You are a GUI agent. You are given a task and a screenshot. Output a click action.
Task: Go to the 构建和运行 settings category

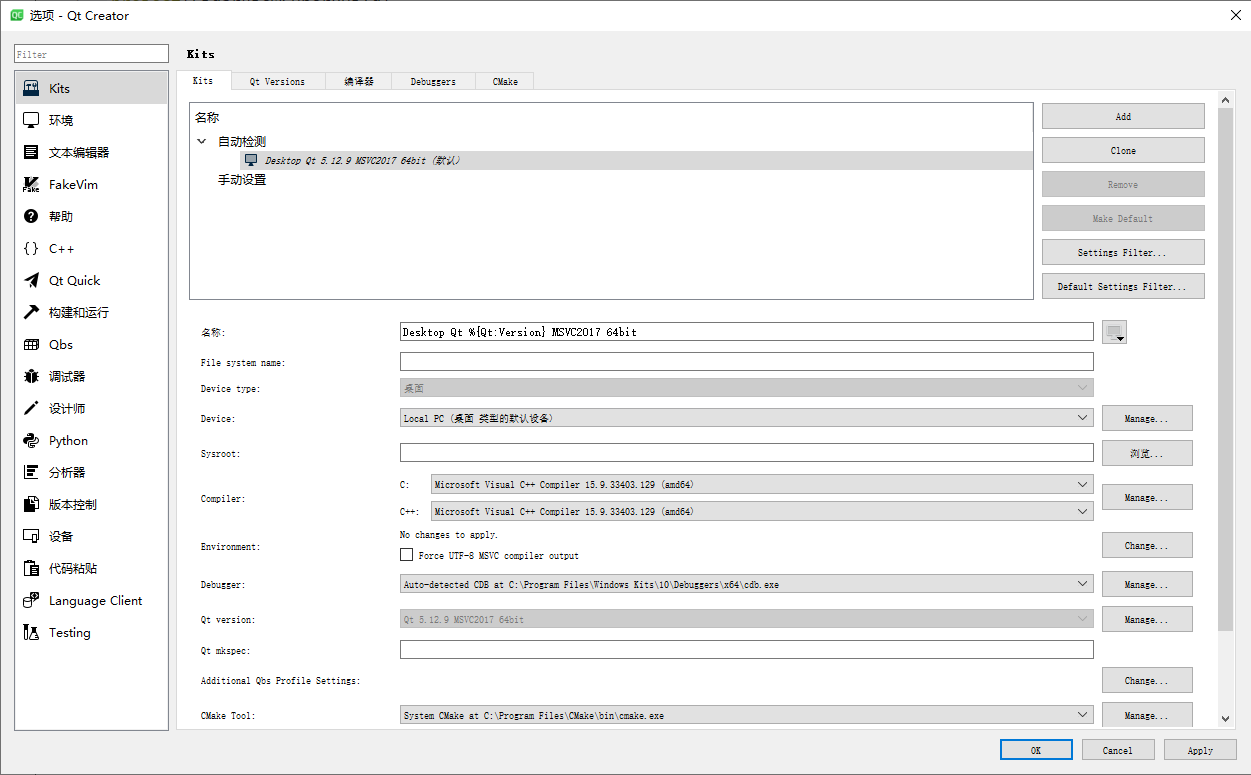91,312
